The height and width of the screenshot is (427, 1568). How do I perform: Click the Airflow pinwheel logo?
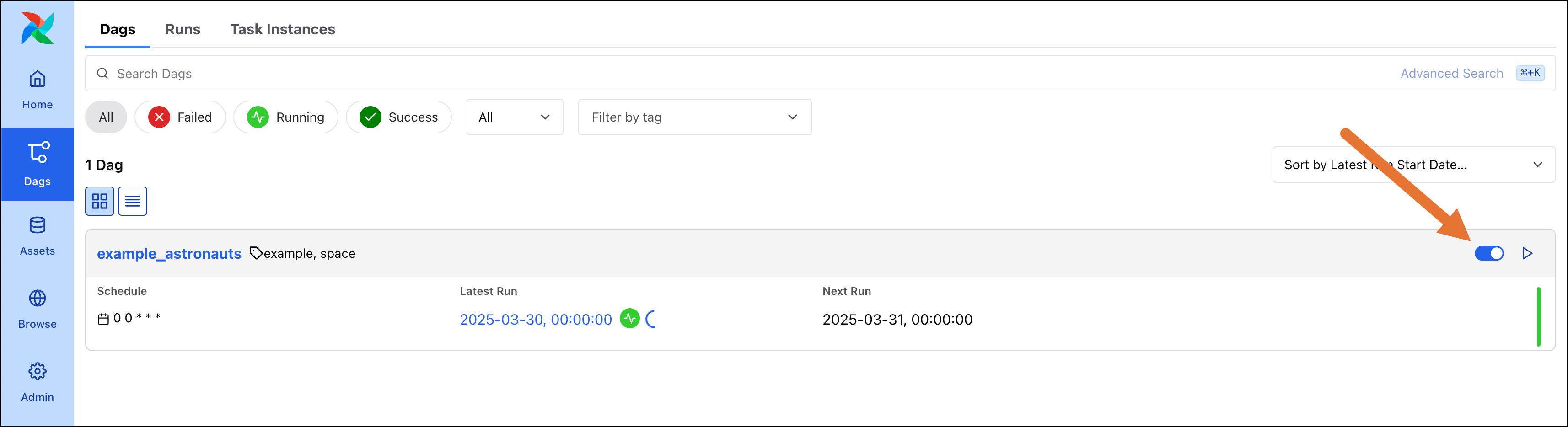[37, 27]
